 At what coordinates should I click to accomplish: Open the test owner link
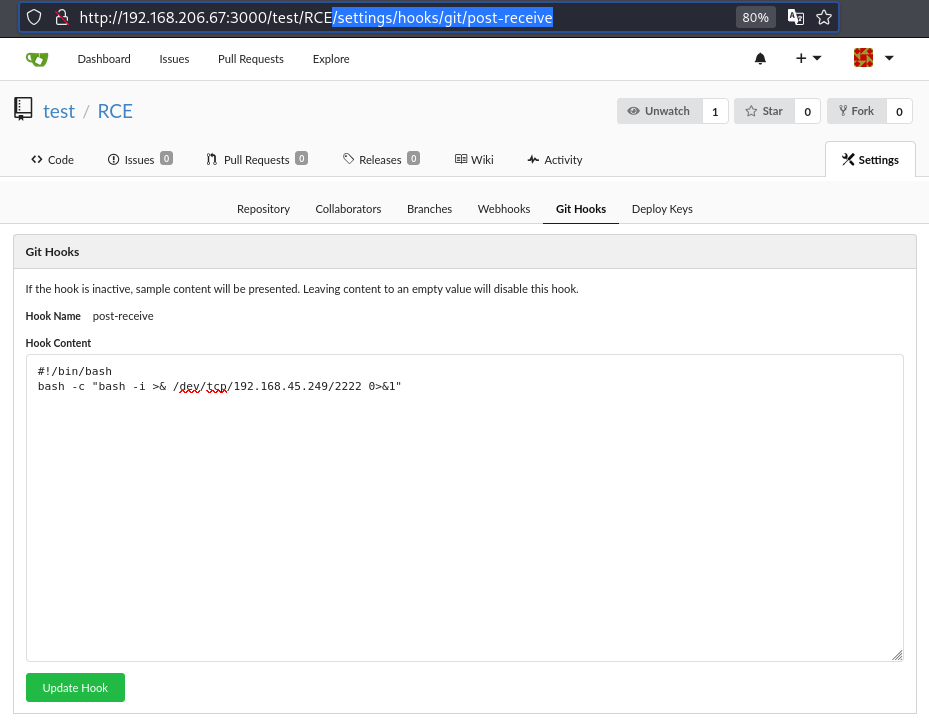pos(59,111)
